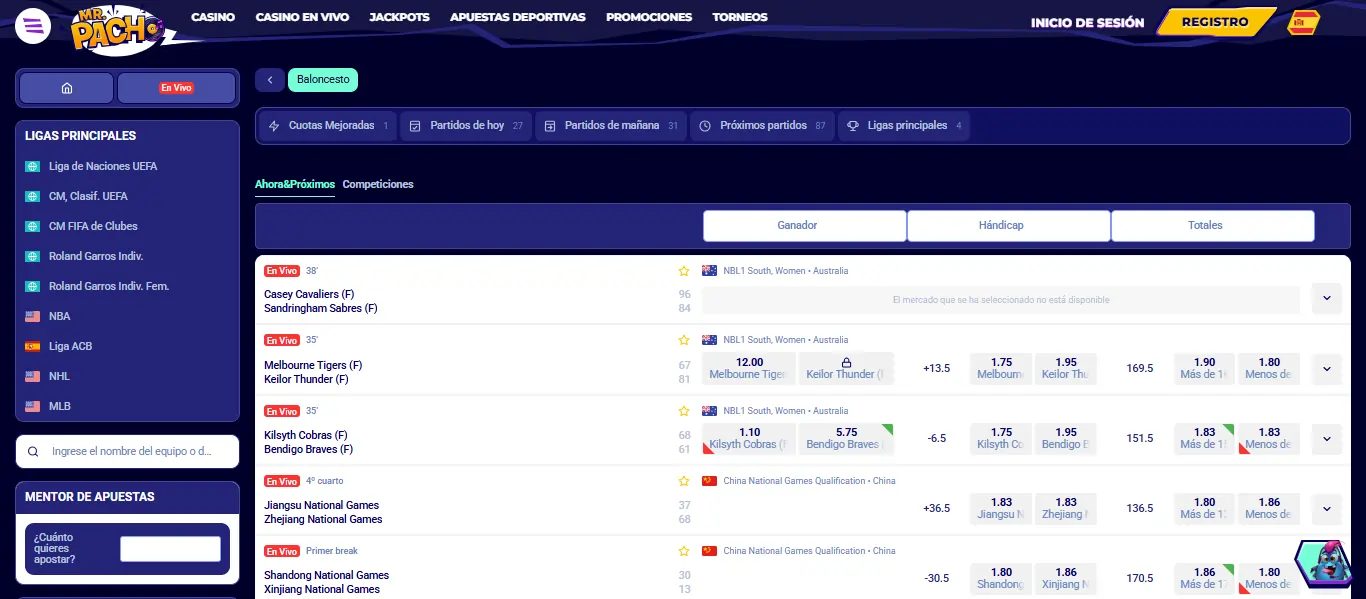Image resolution: width=1366 pixels, height=599 pixels.
Task: Bet on Xinjiang handicap 1.86
Action: (x=1066, y=578)
